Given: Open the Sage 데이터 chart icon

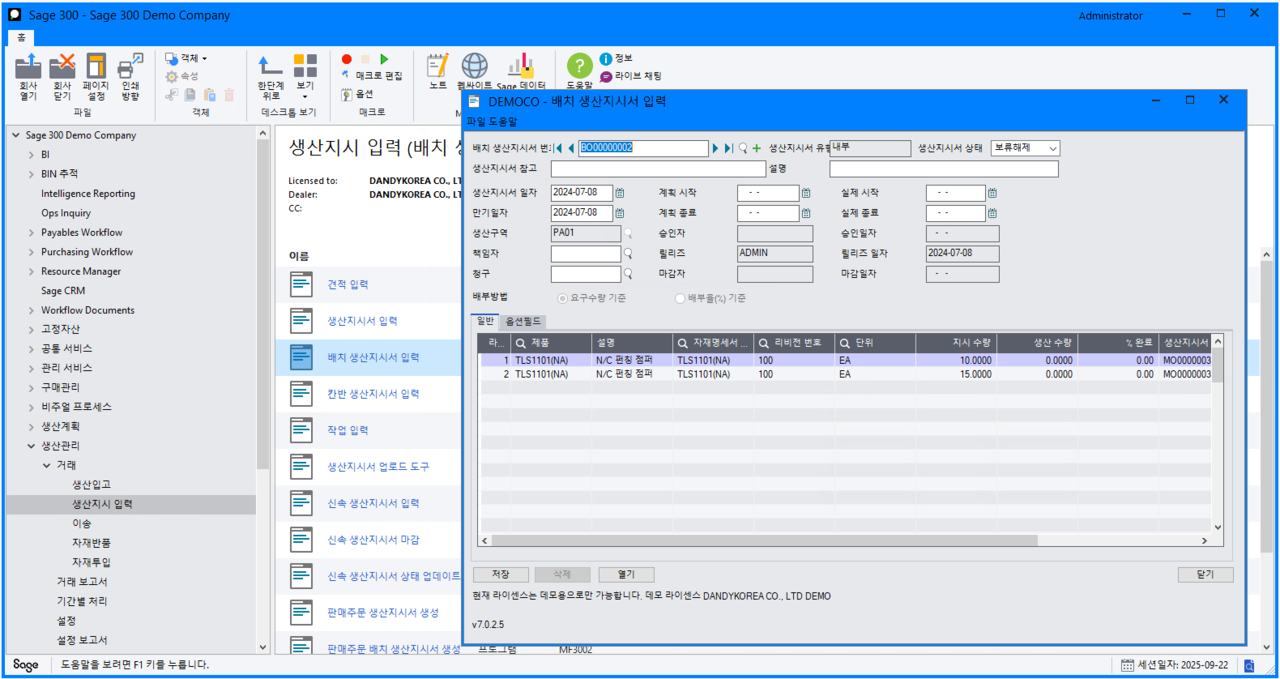Looking at the screenshot, I should [x=521, y=66].
